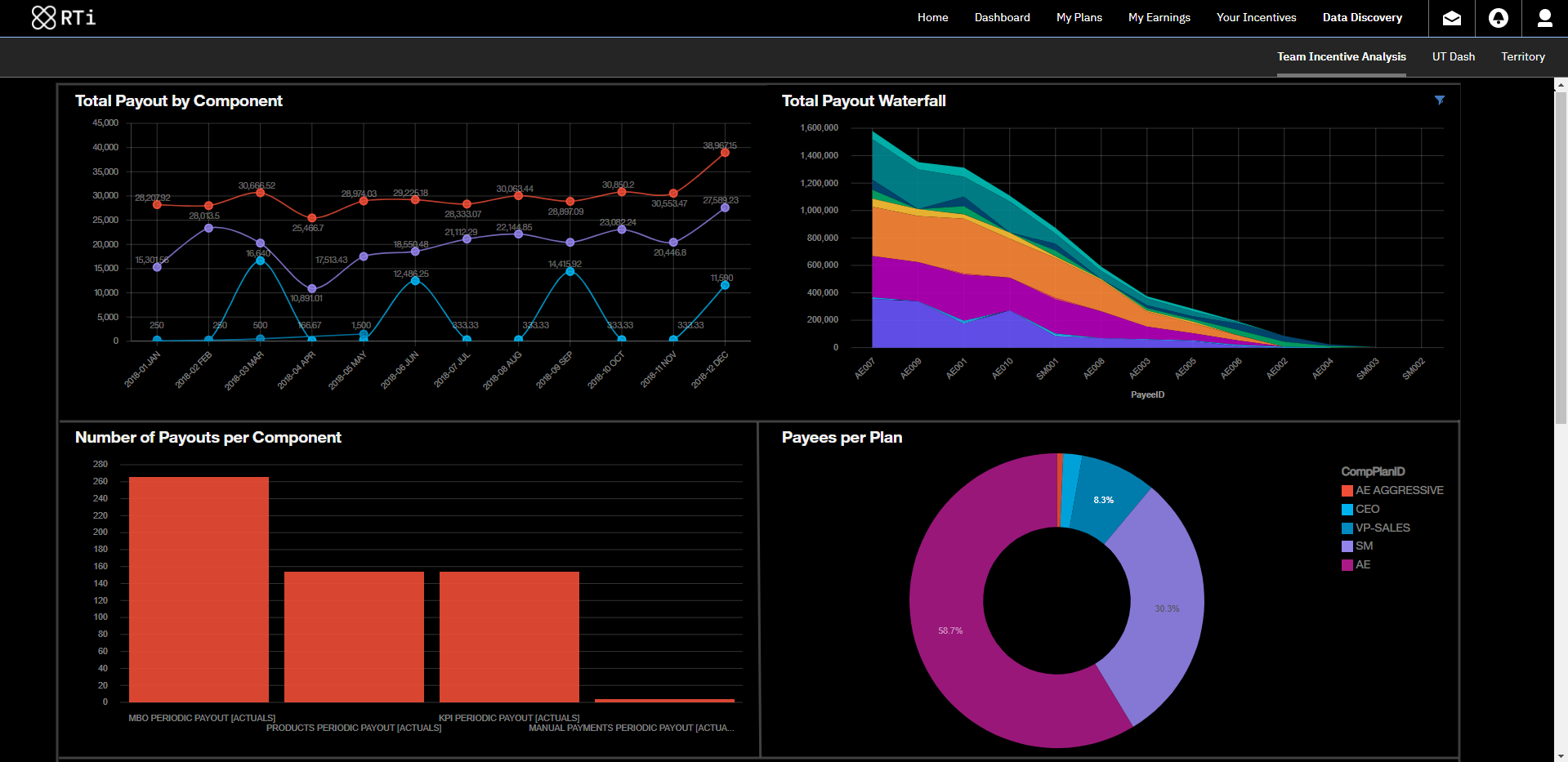
Task: Click the VP-SALES legend marker
Action: point(1346,527)
